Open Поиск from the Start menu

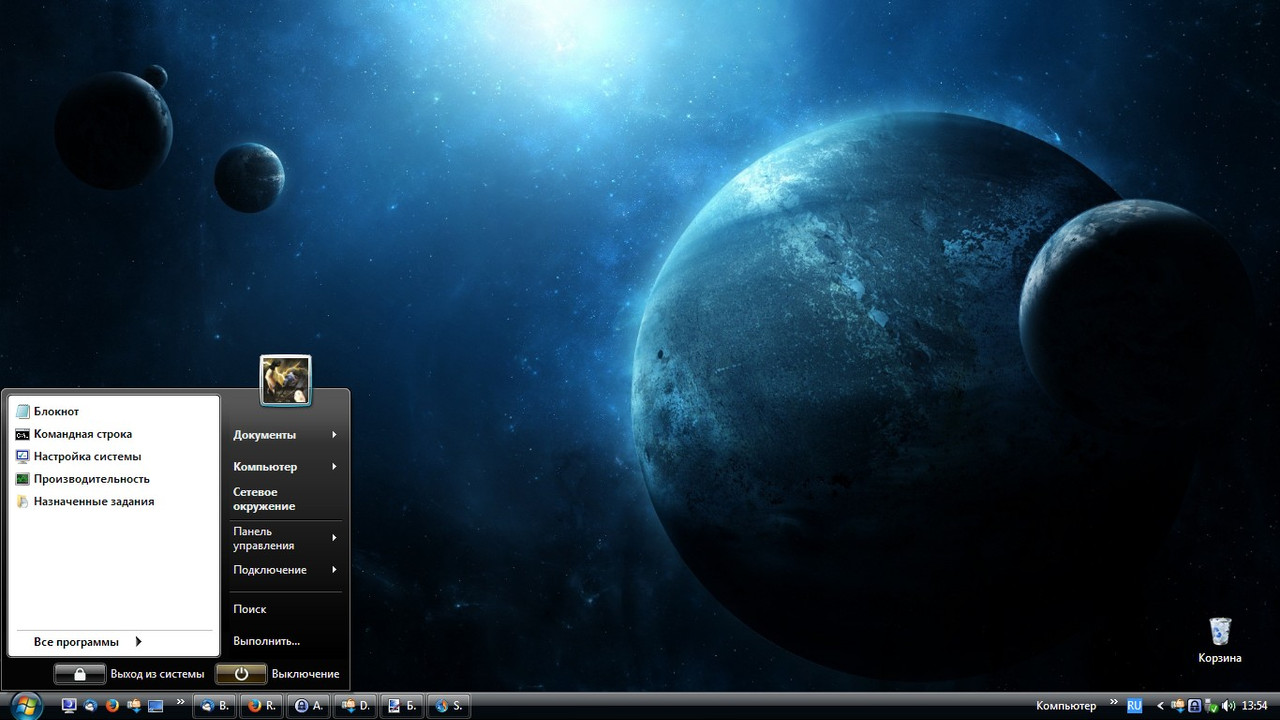[250, 609]
